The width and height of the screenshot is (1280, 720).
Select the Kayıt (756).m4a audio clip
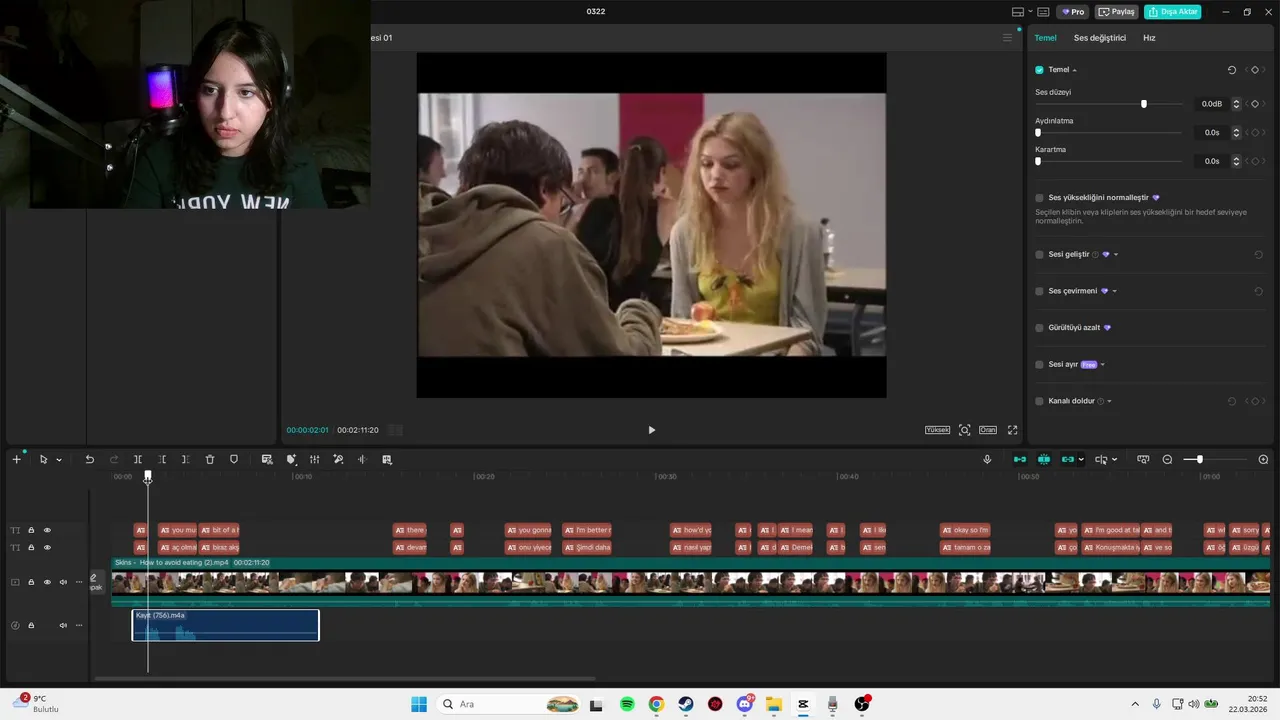pos(225,625)
